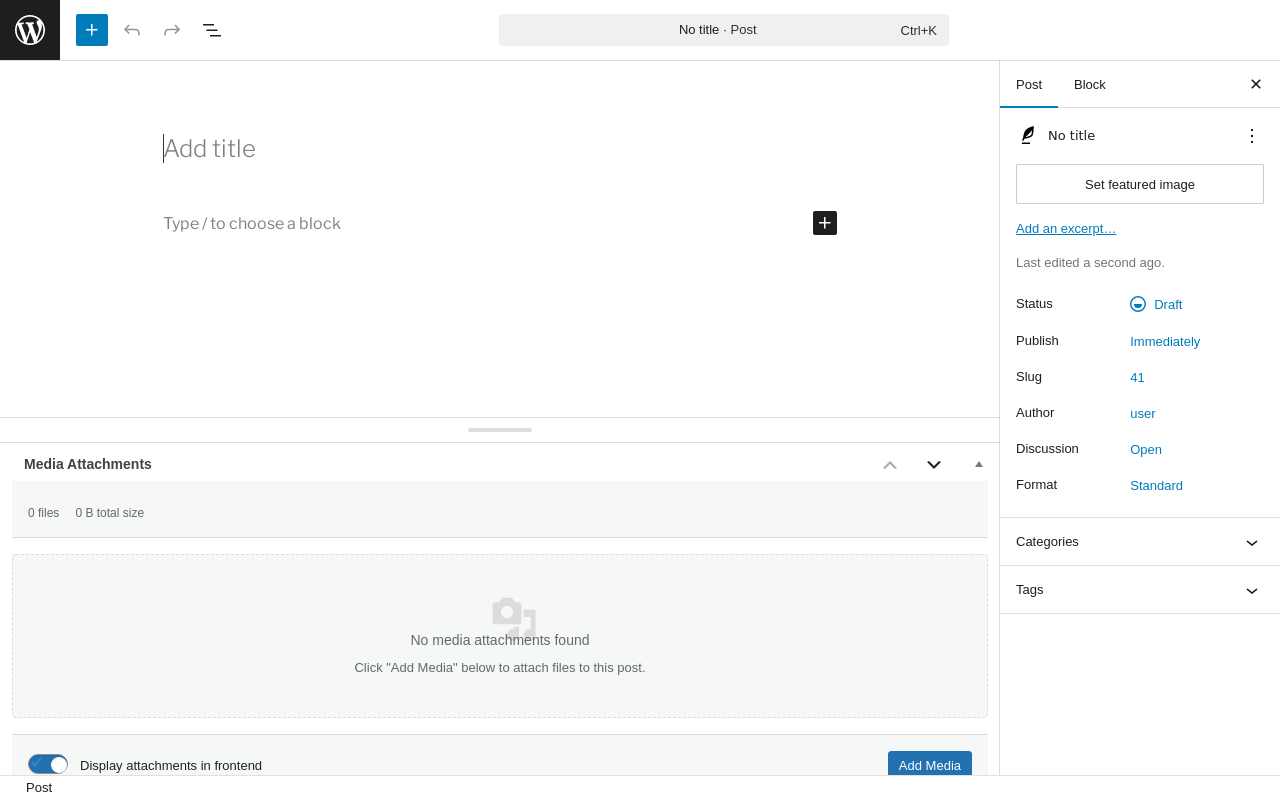The height and width of the screenshot is (800, 1280).
Task: Click the 0 files count text
Action: click(43, 513)
